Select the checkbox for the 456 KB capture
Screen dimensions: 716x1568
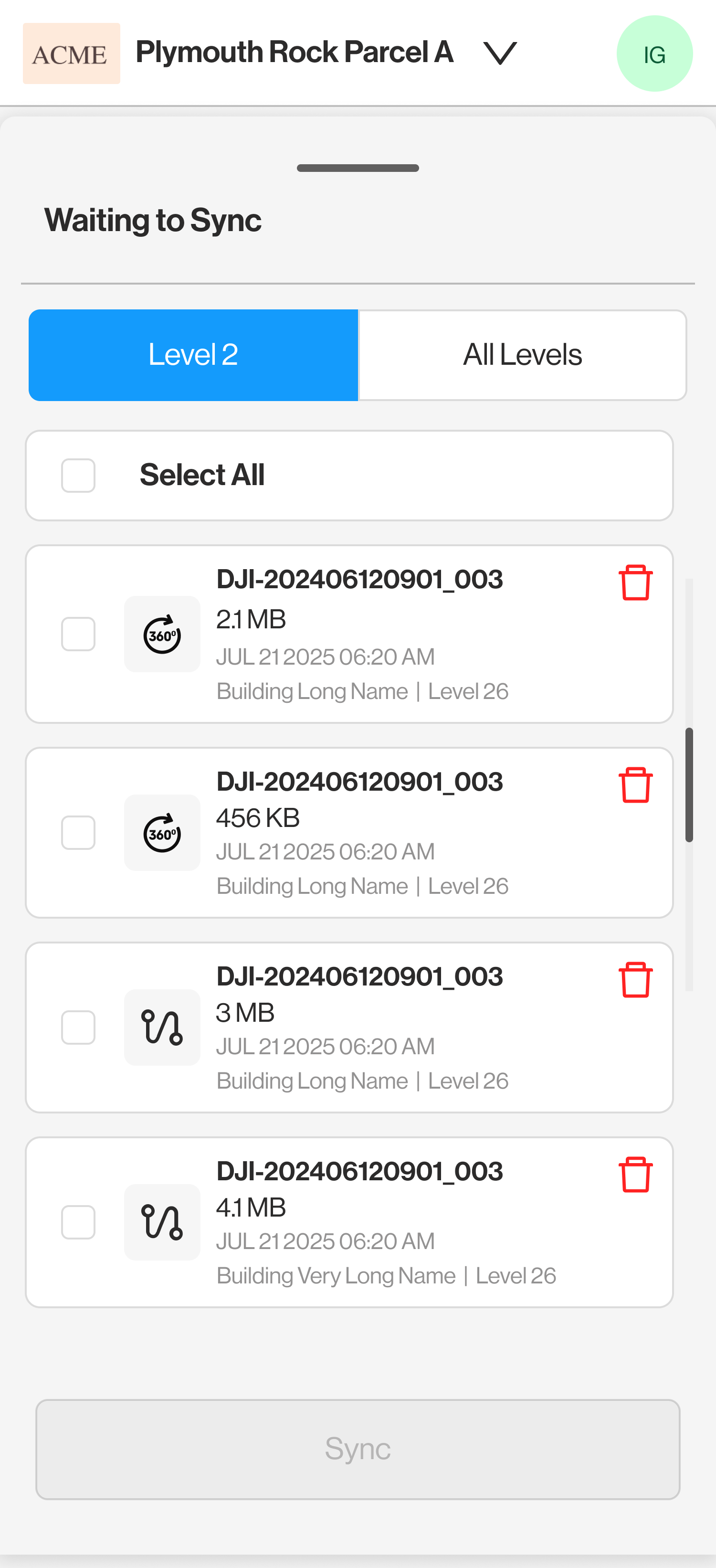(78, 833)
